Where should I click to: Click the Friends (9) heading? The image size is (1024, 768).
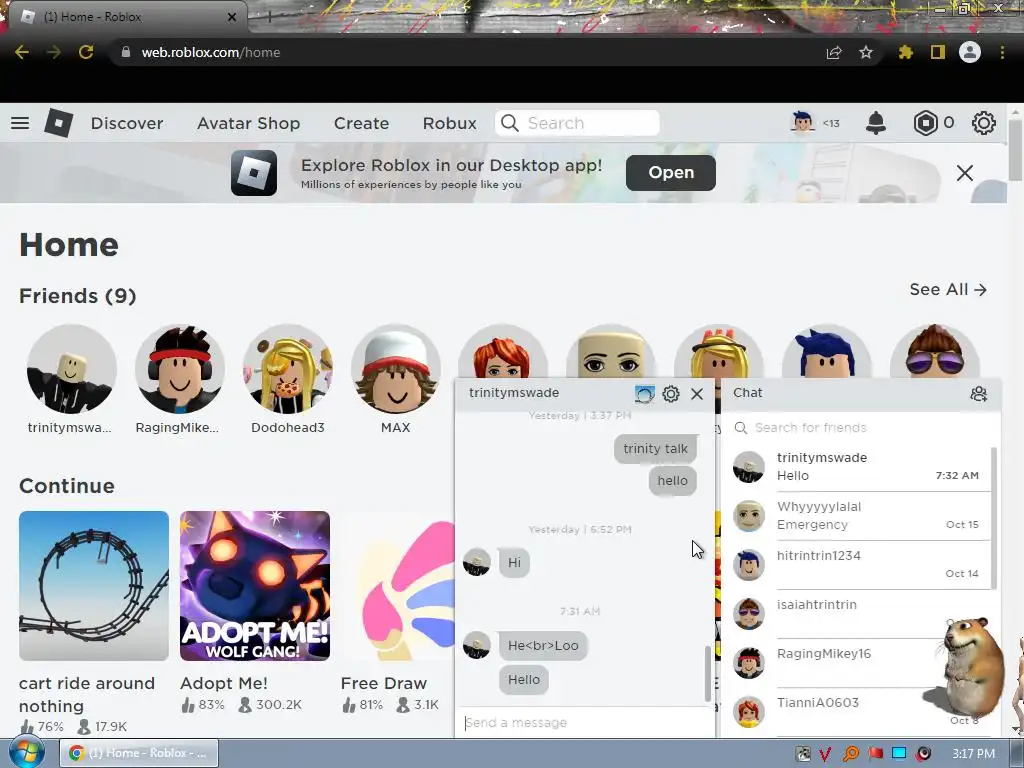(x=78, y=296)
